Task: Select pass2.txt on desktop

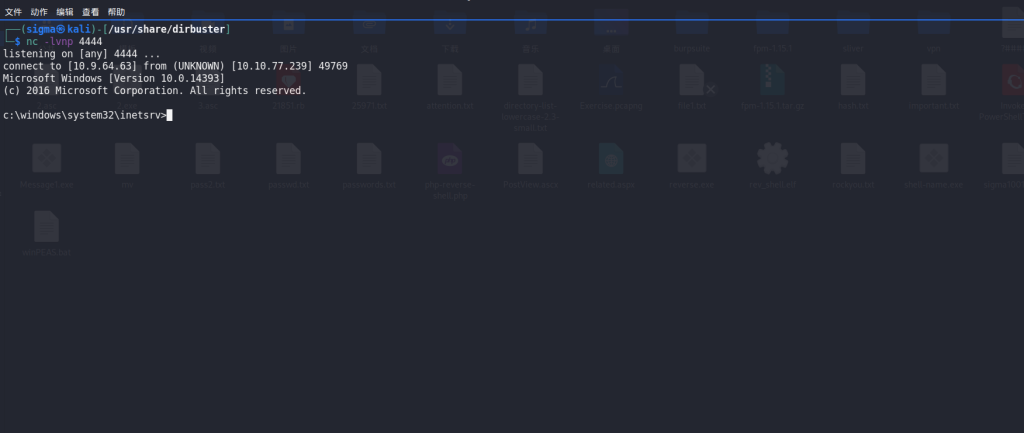Action: (x=208, y=166)
